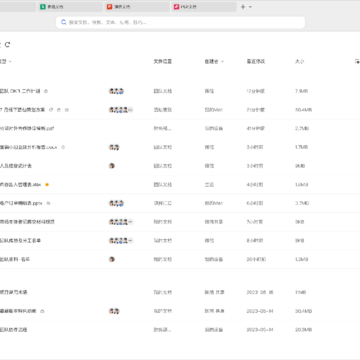
Task: Sort by the 最近修改 column header
Action: [x=256, y=61]
